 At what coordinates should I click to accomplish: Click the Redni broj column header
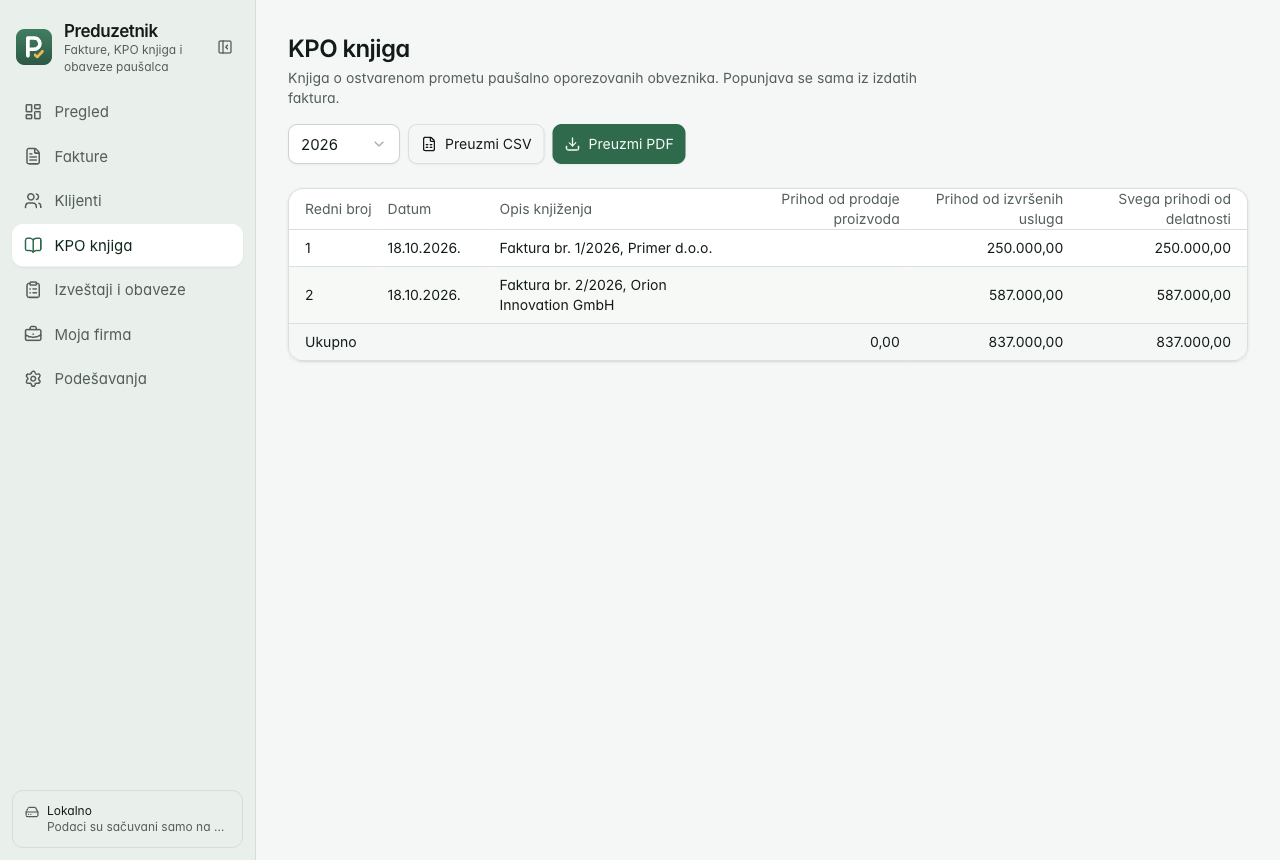[338, 209]
